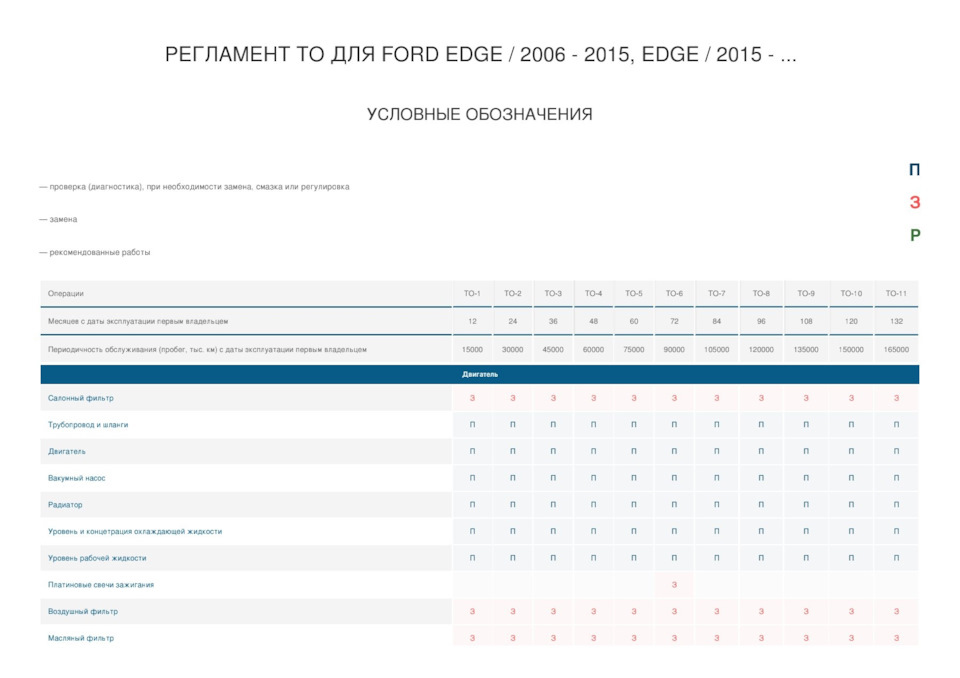
Task: Click the Регламент ТО для Ford Edge title
Action: [x=481, y=55]
